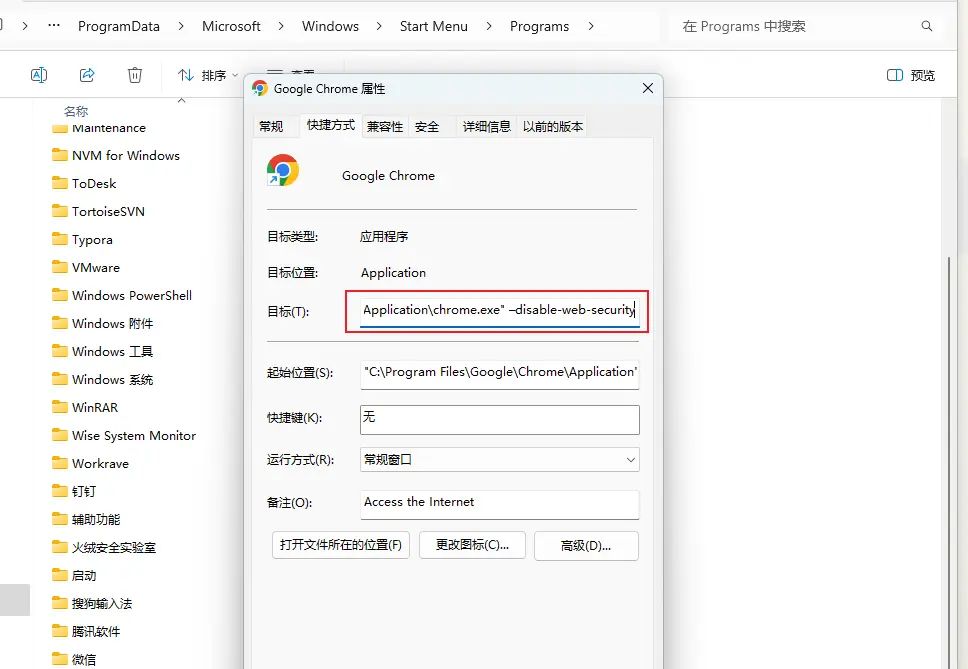Toggle the 预览 preview pane button
The height and width of the screenshot is (669, 968).
(911, 75)
